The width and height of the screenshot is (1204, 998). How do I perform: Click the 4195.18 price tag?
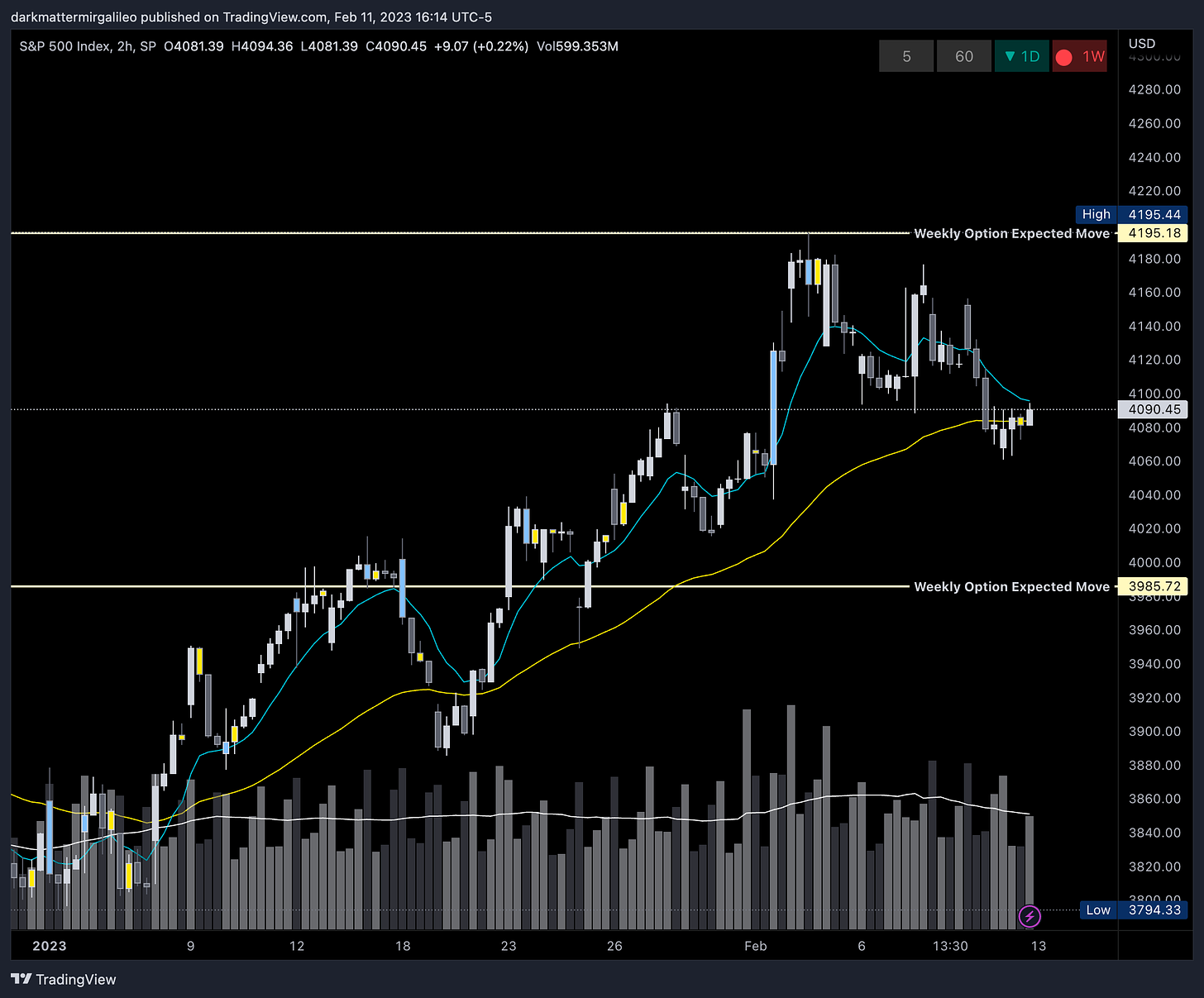pyautogui.click(x=1153, y=233)
